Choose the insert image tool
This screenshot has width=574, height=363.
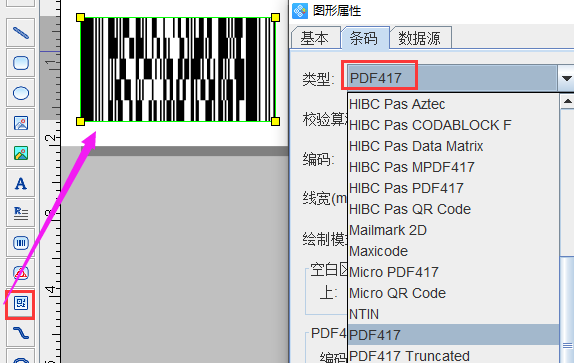click(20, 123)
